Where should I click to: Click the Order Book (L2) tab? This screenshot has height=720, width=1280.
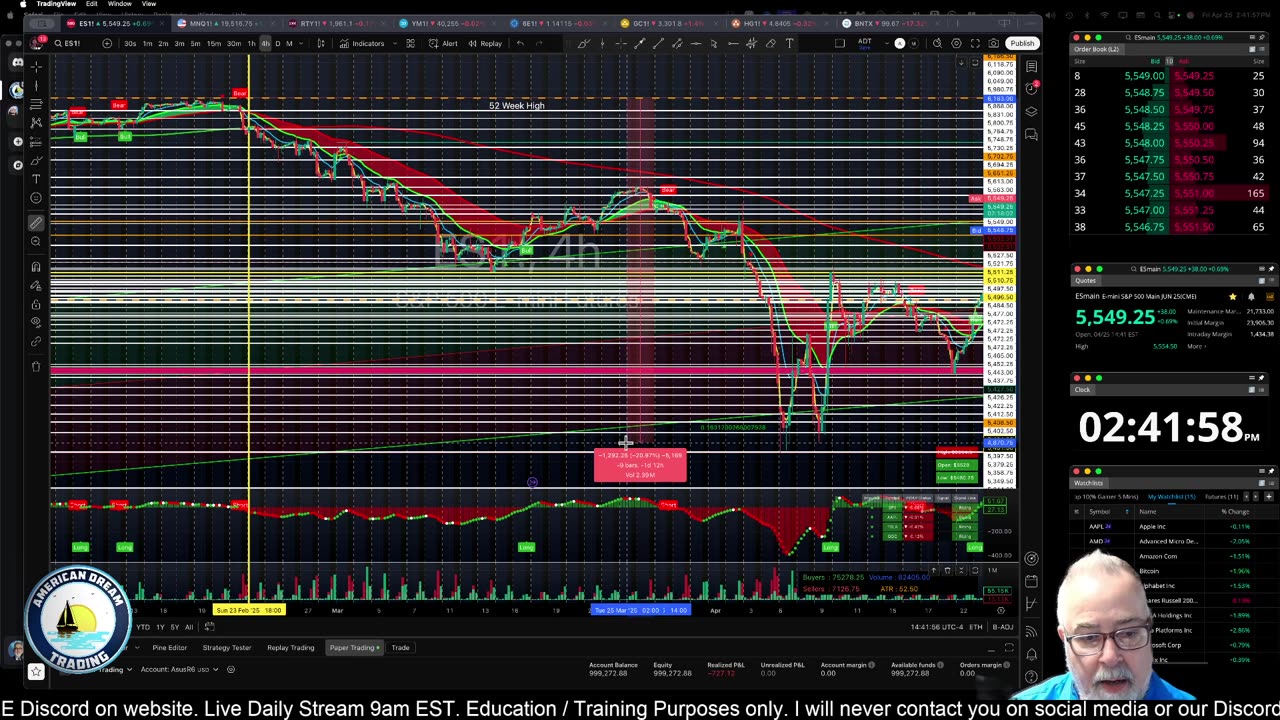tap(1099, 49)
